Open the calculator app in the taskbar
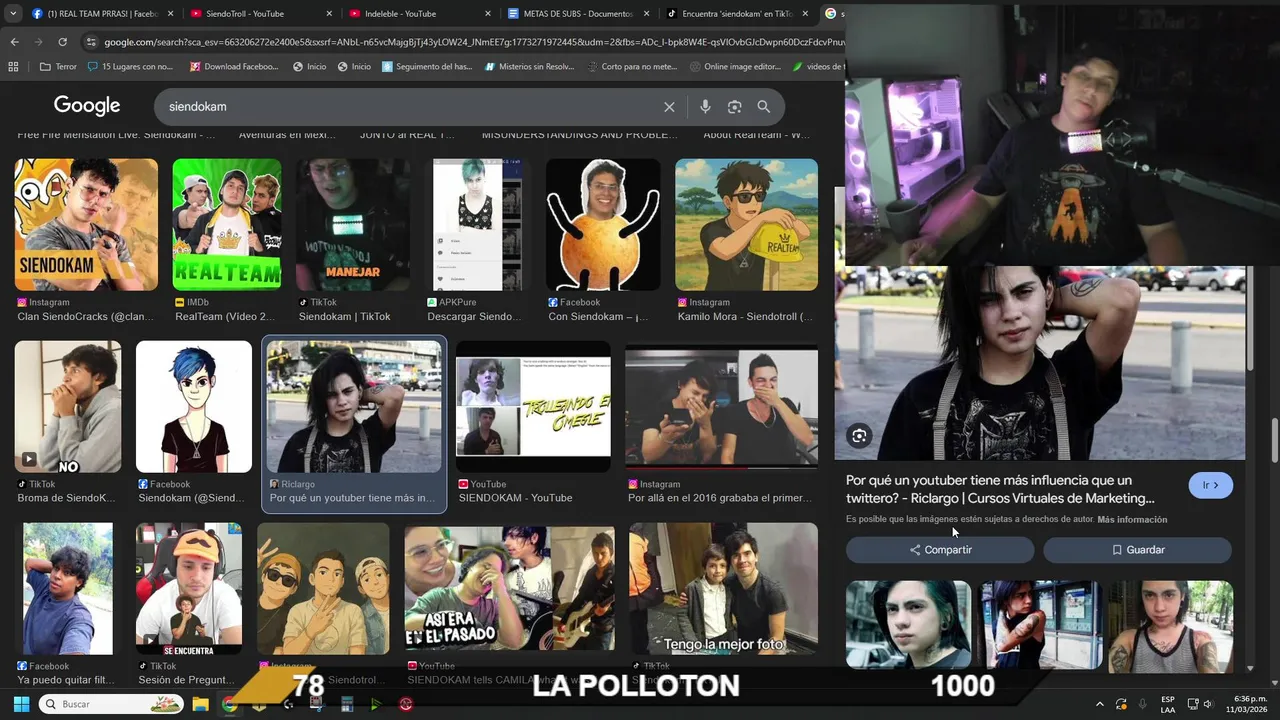The width and height of the screenshot is (1280, 720). click(347, 704)
